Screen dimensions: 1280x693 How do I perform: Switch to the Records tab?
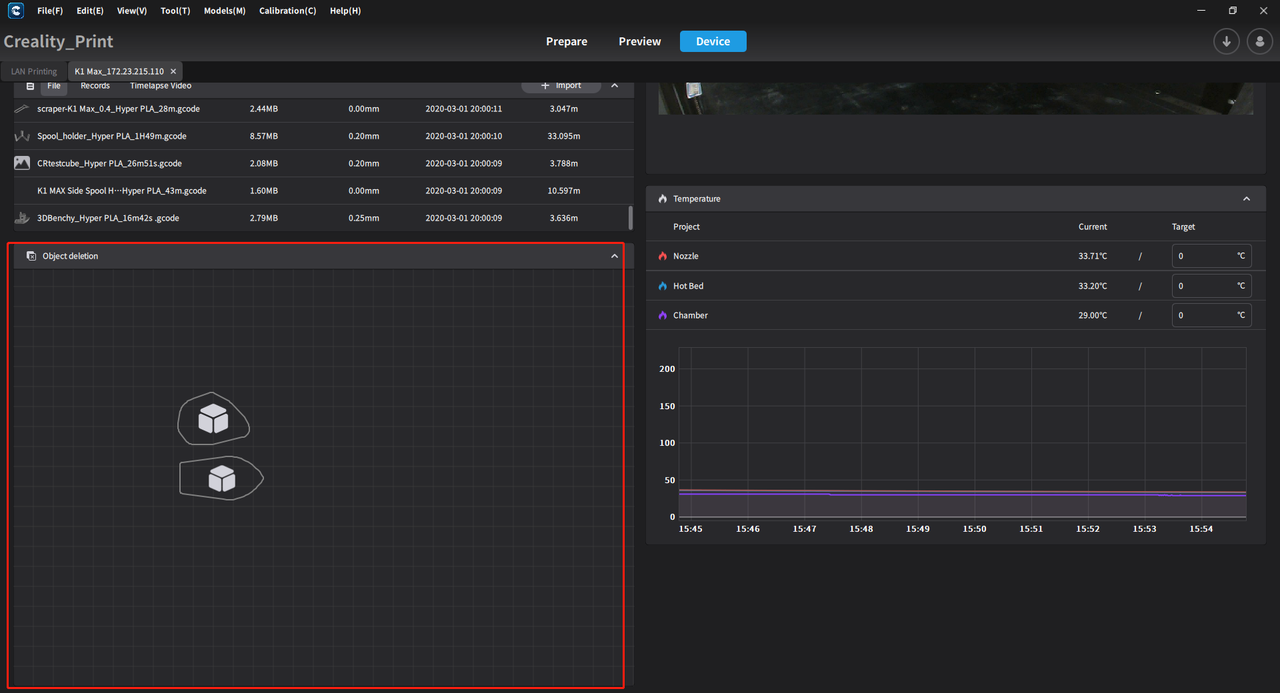pos(95,86)
